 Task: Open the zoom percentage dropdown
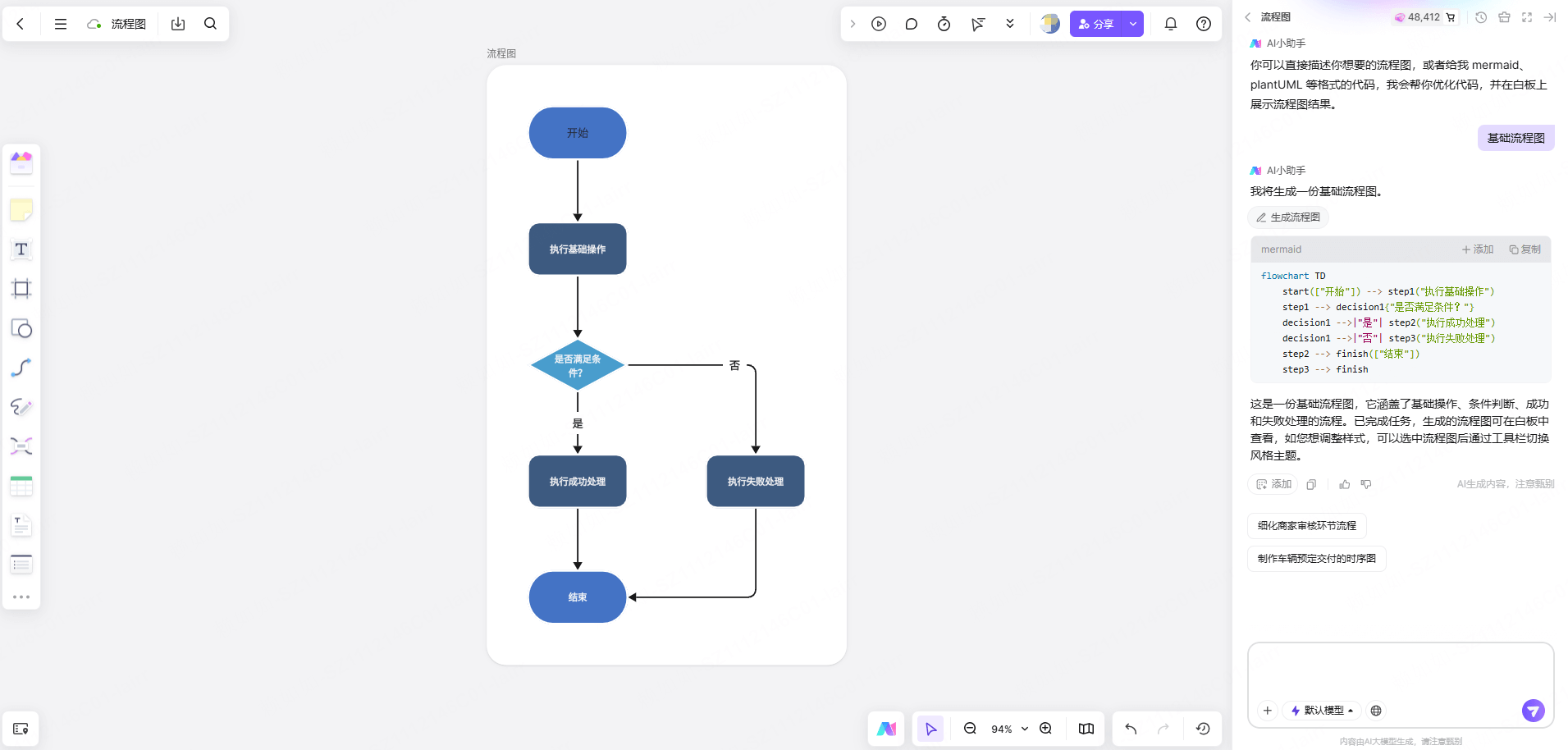(1024, 729)
